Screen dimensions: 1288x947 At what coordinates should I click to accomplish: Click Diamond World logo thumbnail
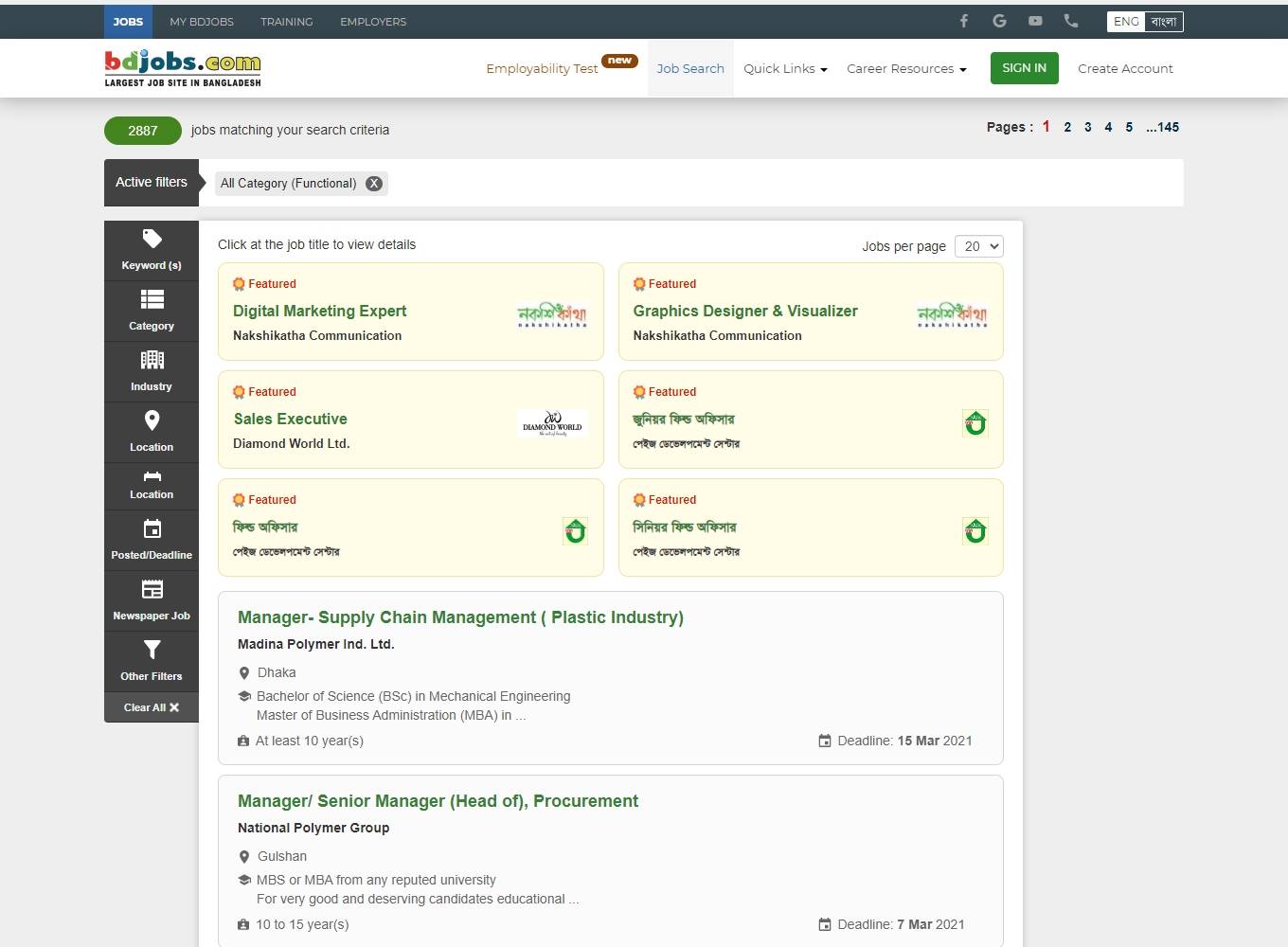point(552,423)
